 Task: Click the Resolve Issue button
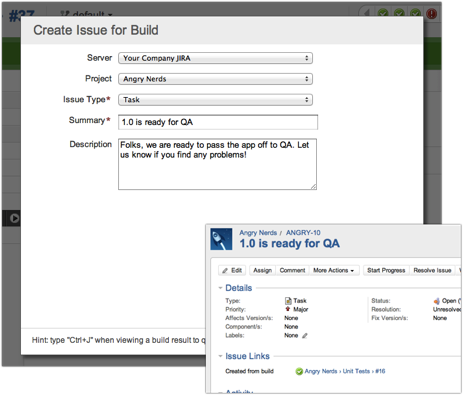432,270
